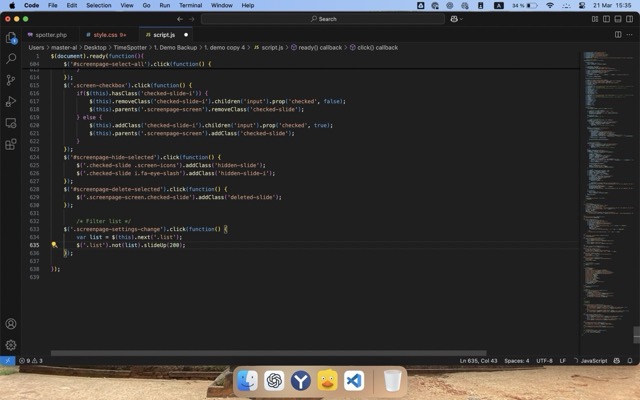Open the Terminal menu in menu bar
This screenshot has height=400, width=640.
click(191, 5)
